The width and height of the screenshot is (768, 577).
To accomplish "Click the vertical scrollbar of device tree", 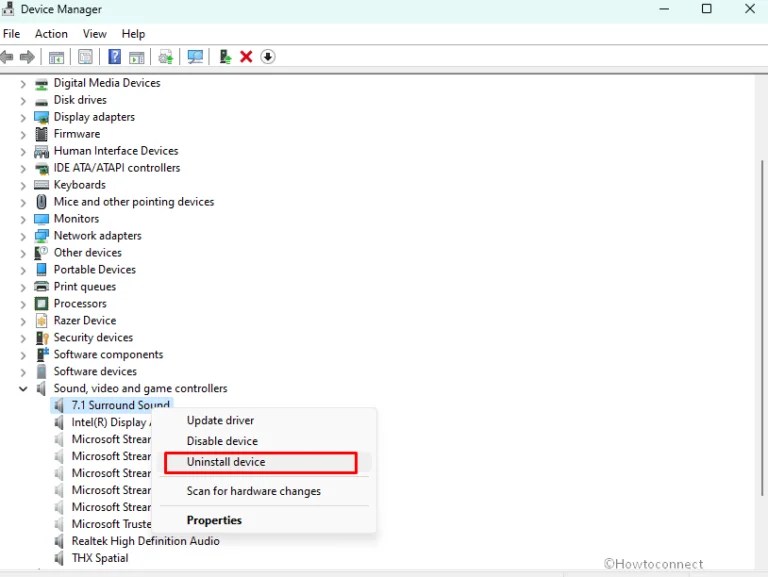I will tap(762, 327).
